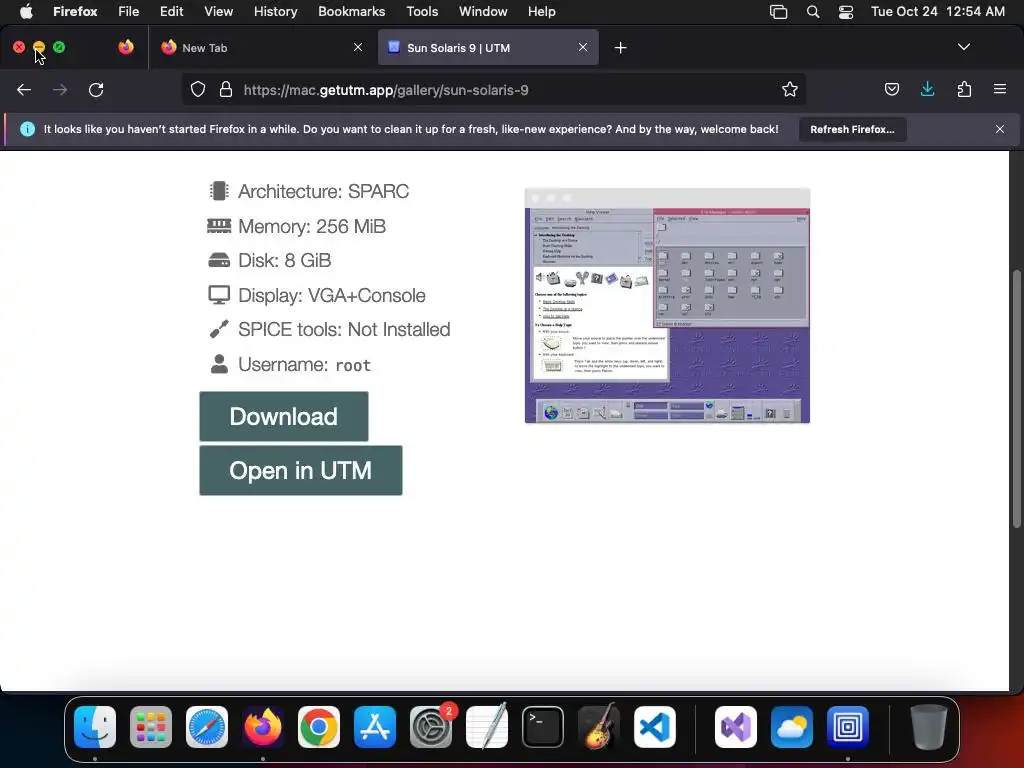Click the Refresh Firefox… button

852,129
